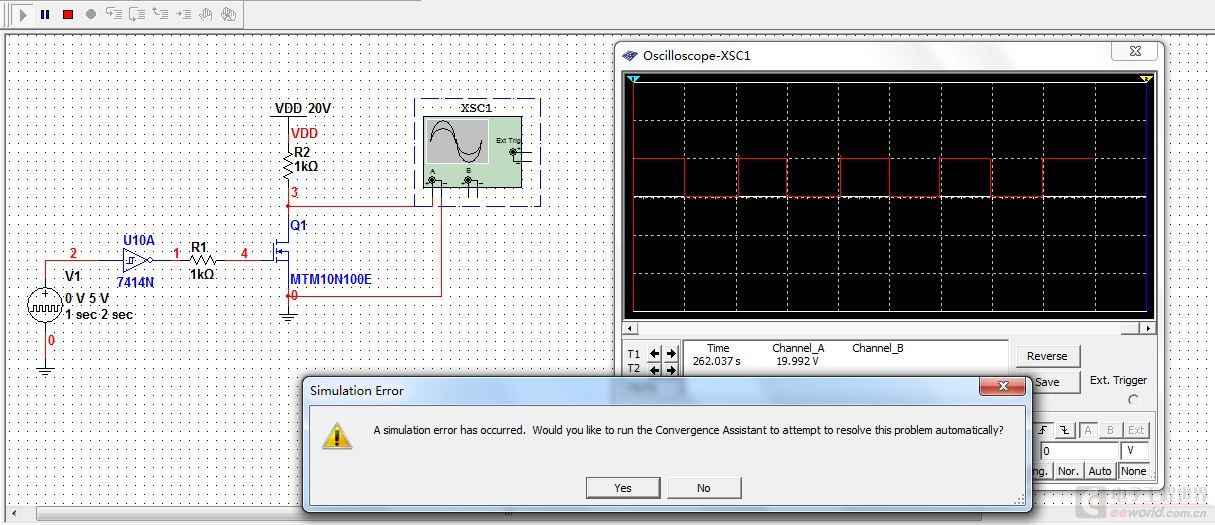Click the trigger level input field
Screen dimensions: 1215x525
pos(1077,451)
